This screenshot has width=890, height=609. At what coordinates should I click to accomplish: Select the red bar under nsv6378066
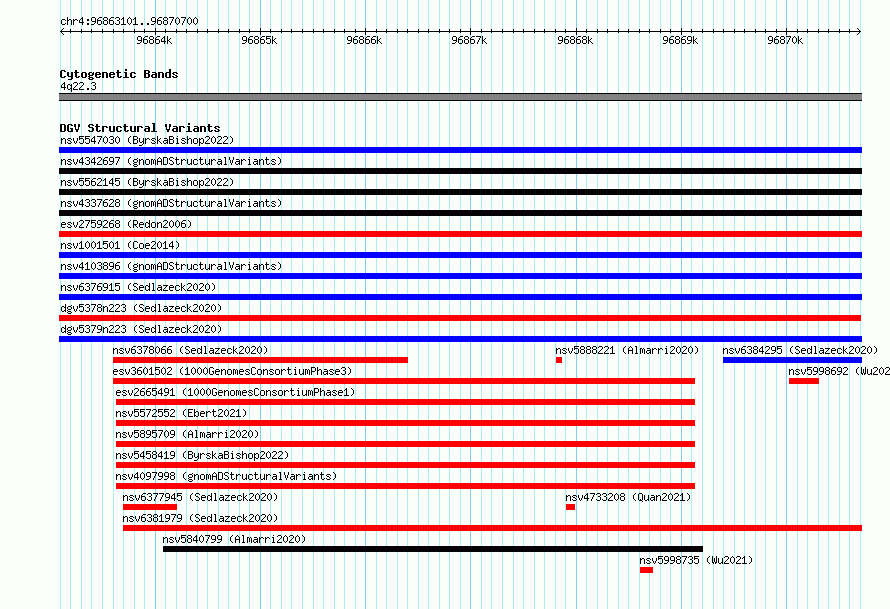(260, 360)
